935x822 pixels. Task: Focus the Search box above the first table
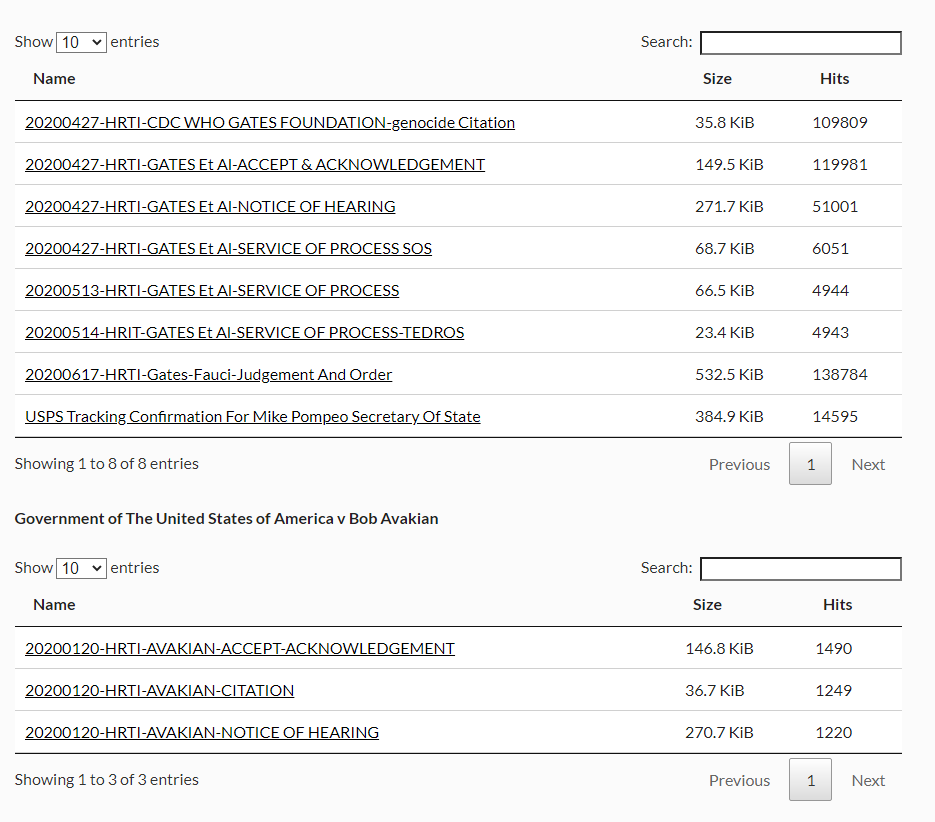coord(801,43)
